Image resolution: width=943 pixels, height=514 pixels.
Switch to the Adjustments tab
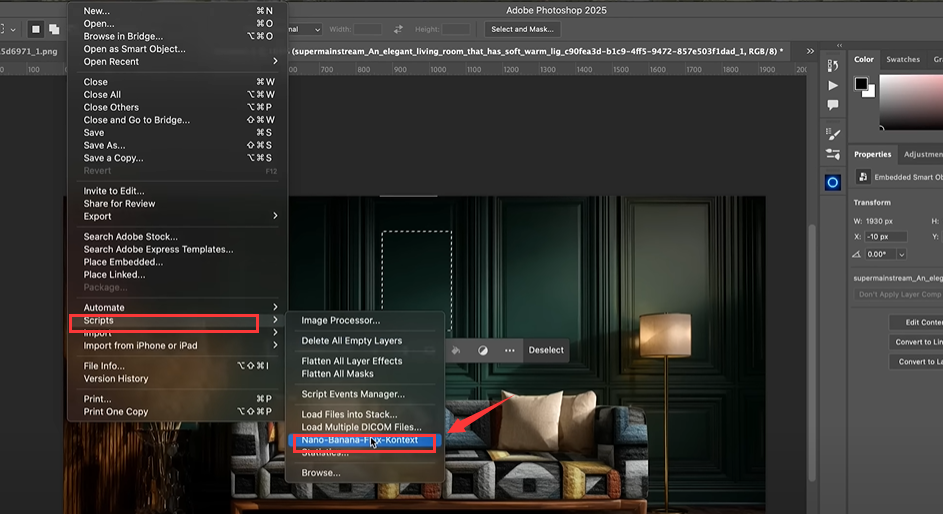coord(923,155)
